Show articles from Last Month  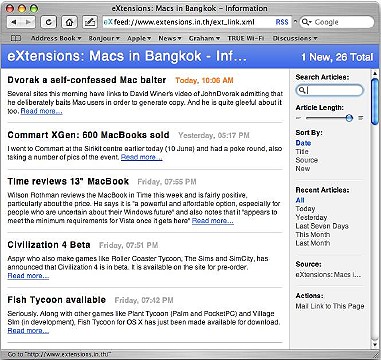[313, 243]
